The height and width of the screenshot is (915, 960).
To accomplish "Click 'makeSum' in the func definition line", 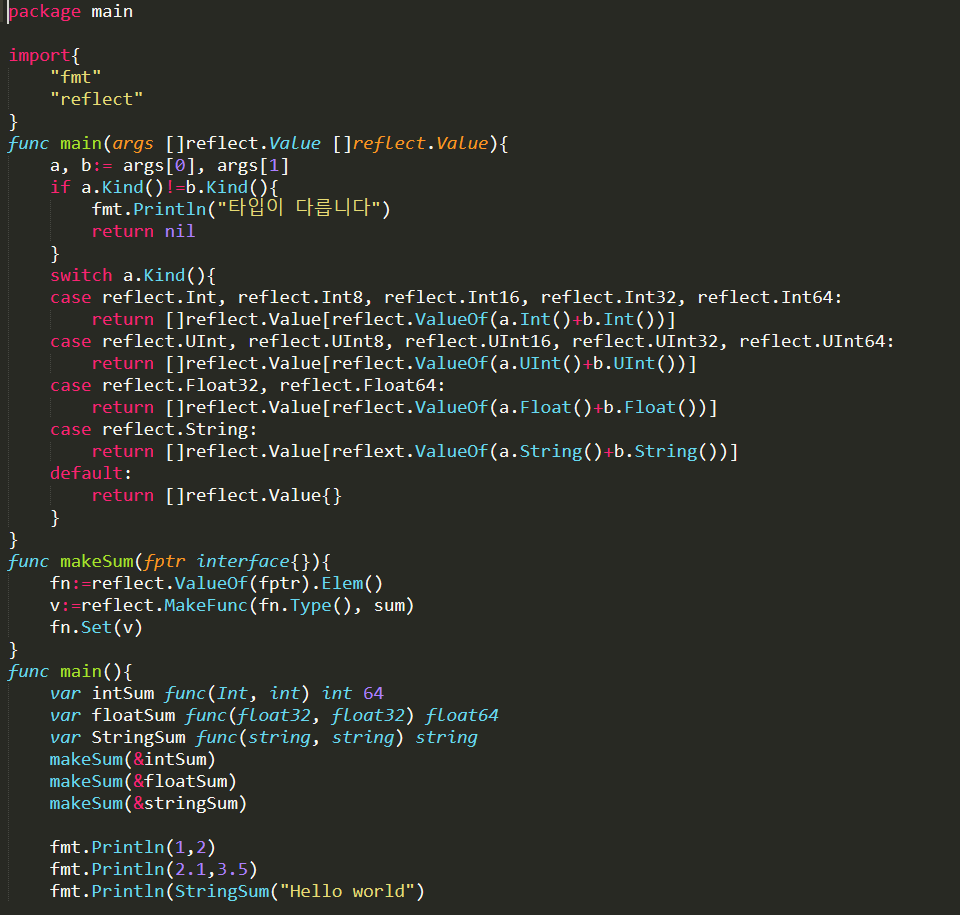I will pyautogui.click(x=97, y=562).
